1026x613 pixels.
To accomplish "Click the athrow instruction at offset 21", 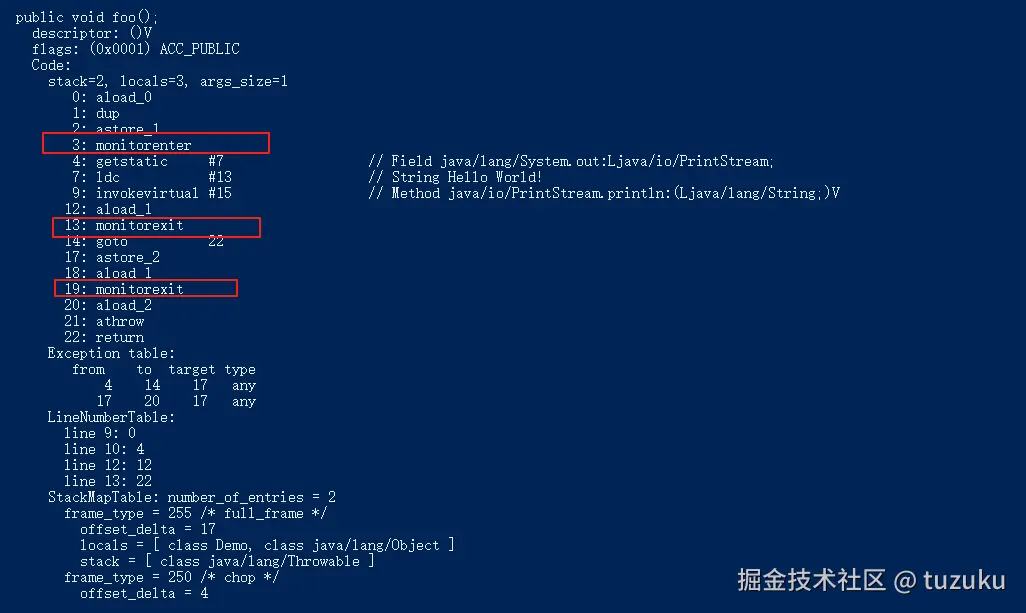I will (x=120, y=321).
